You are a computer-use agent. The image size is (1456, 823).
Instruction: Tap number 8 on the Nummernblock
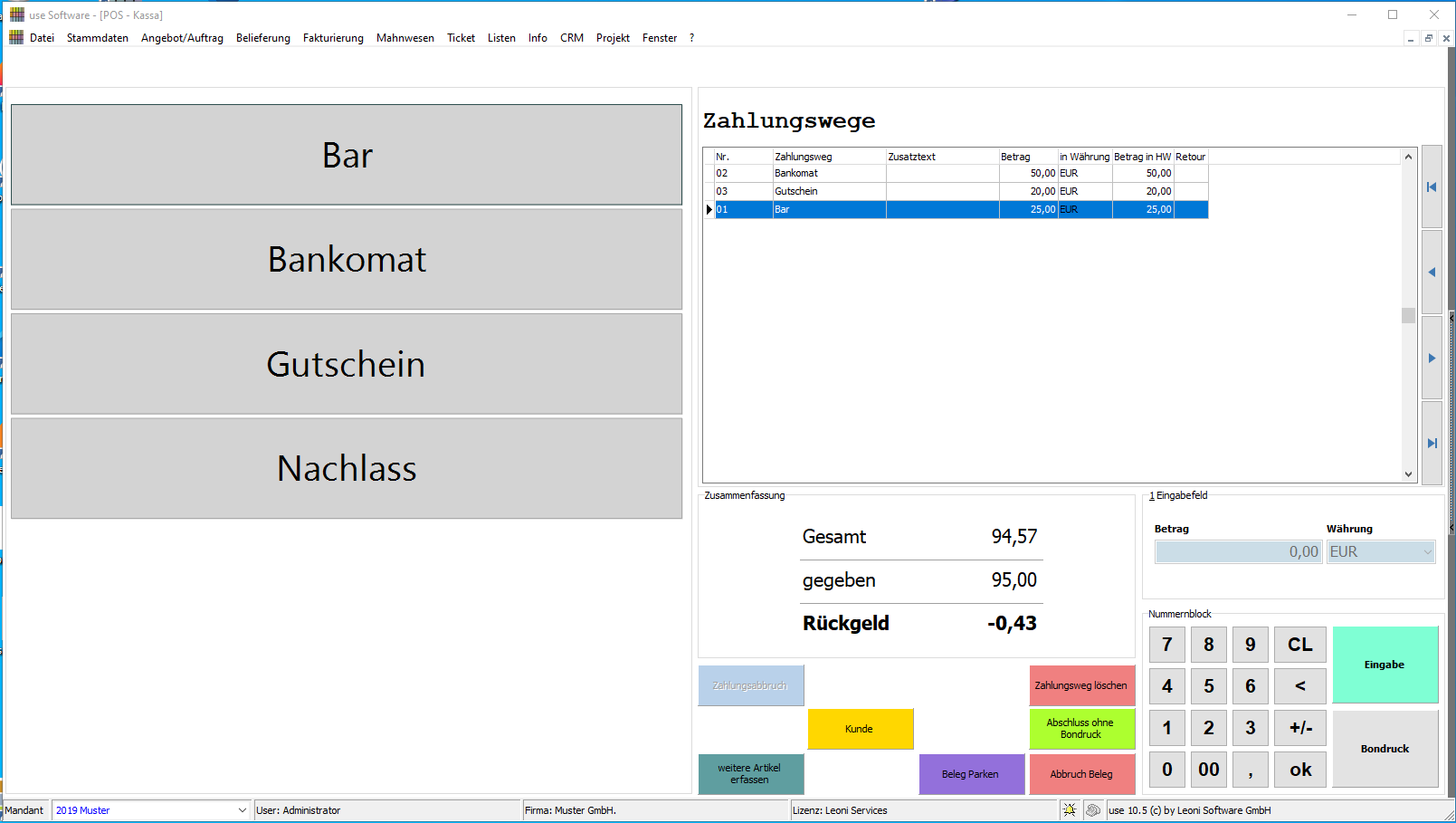pyautogui.click(x=1209, y=645)
